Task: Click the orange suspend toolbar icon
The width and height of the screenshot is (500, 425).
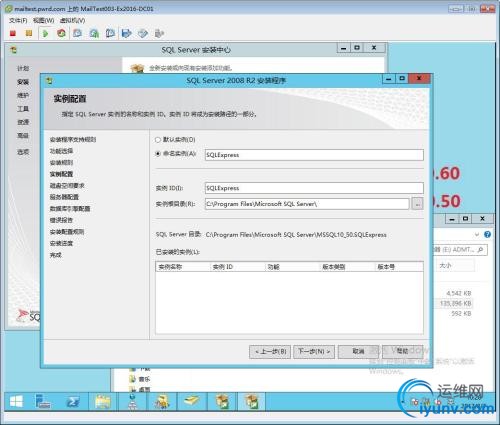Action: [x=29, y=33]
